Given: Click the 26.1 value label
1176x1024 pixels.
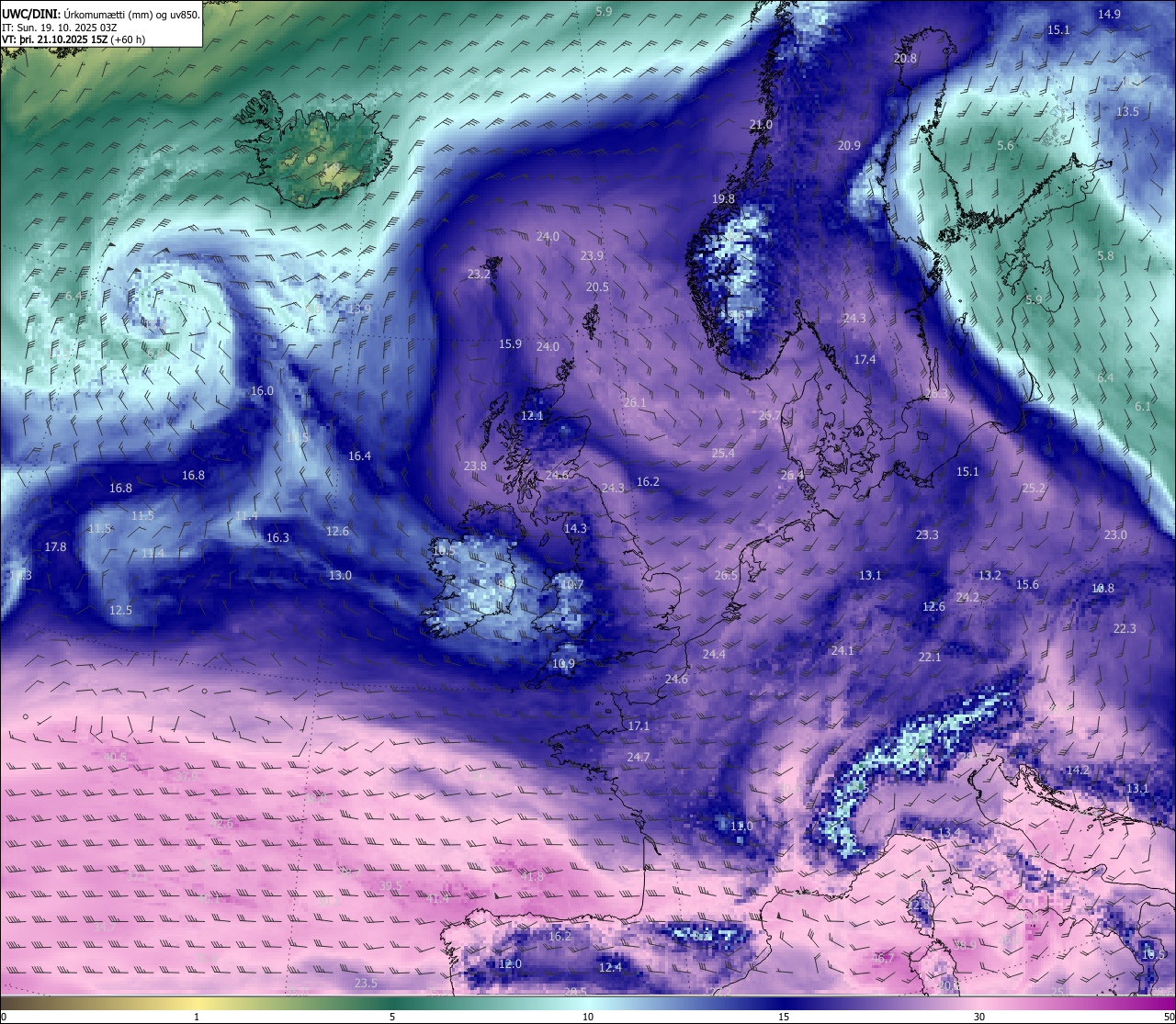Looking at the screenshot, I should click(634, 402).
